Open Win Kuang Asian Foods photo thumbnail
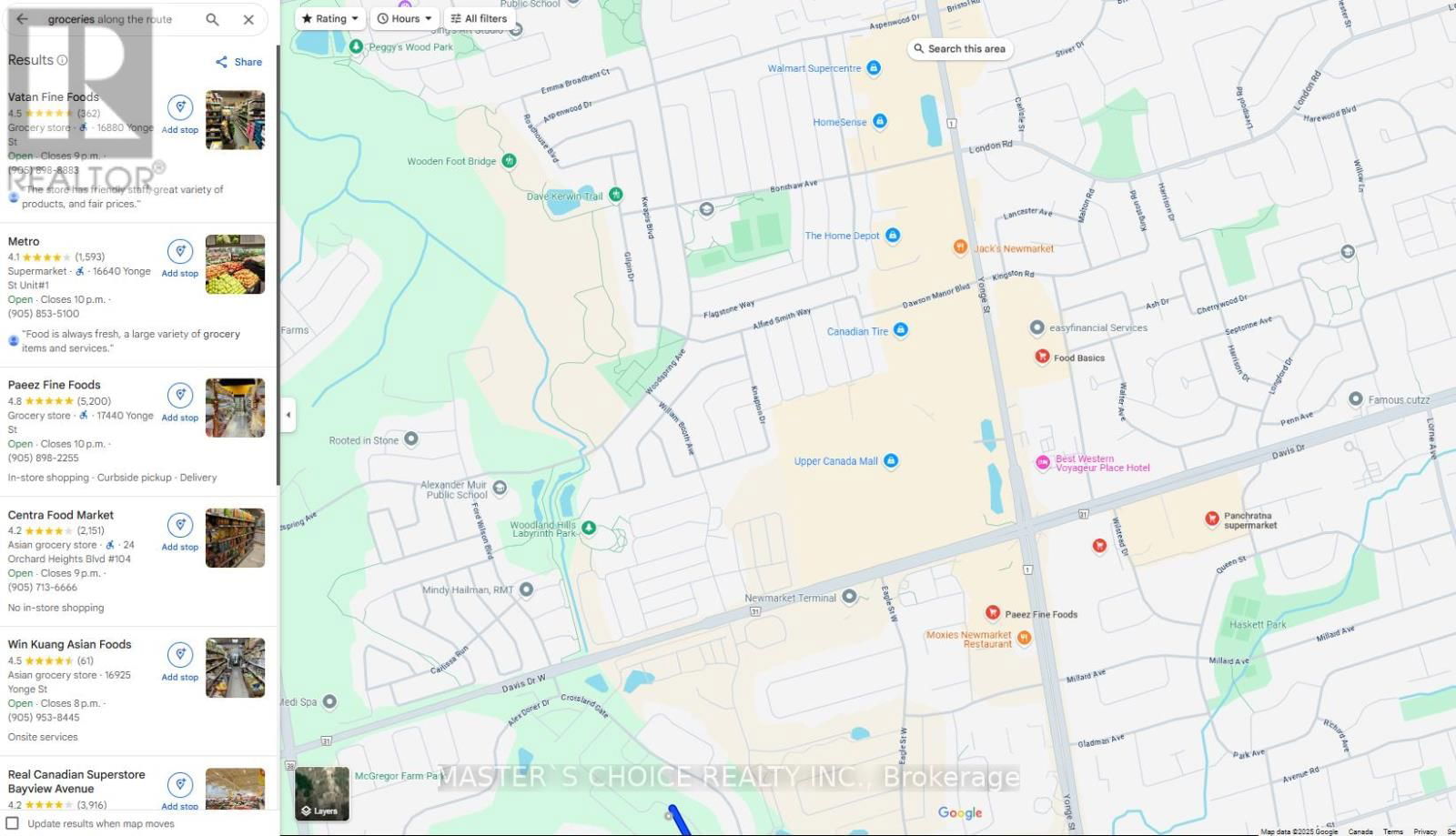The height and width of the screenshot is (836, 1456). pos(235,668)
